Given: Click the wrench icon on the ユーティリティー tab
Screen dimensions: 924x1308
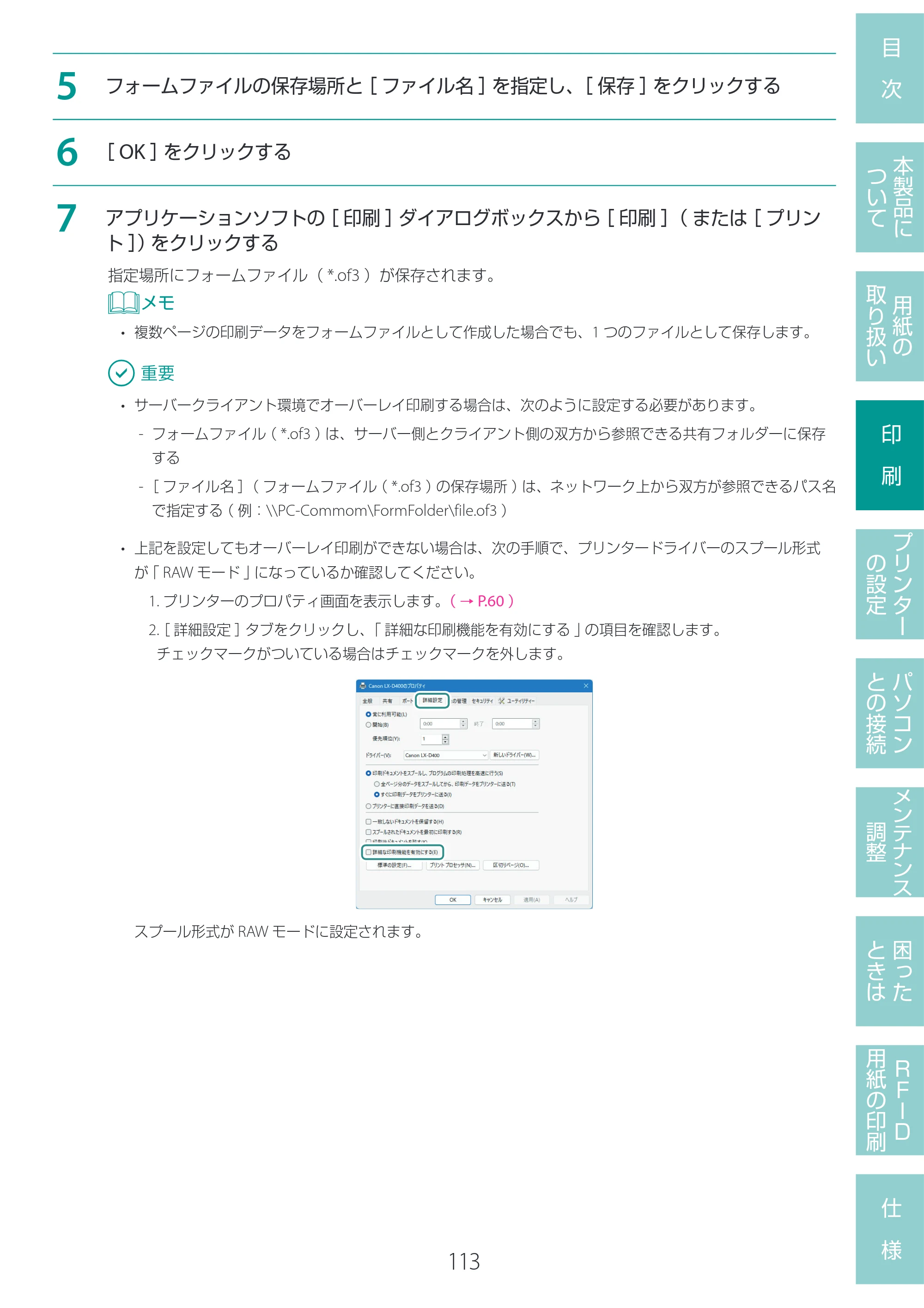Looking at the screenshot, I should pos(502,701).
